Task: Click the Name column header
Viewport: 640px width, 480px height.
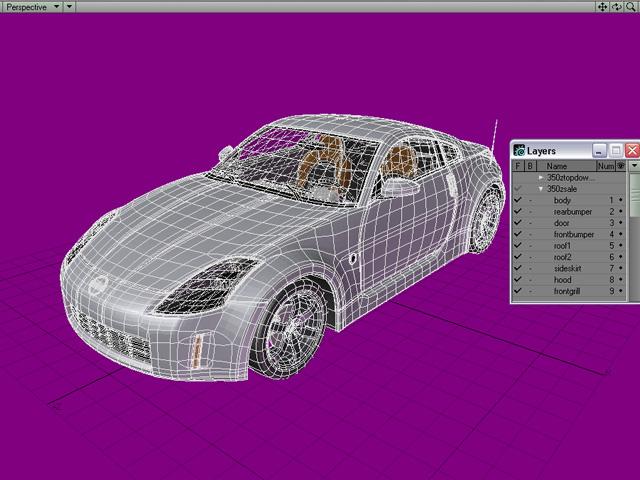Action: 557,166
